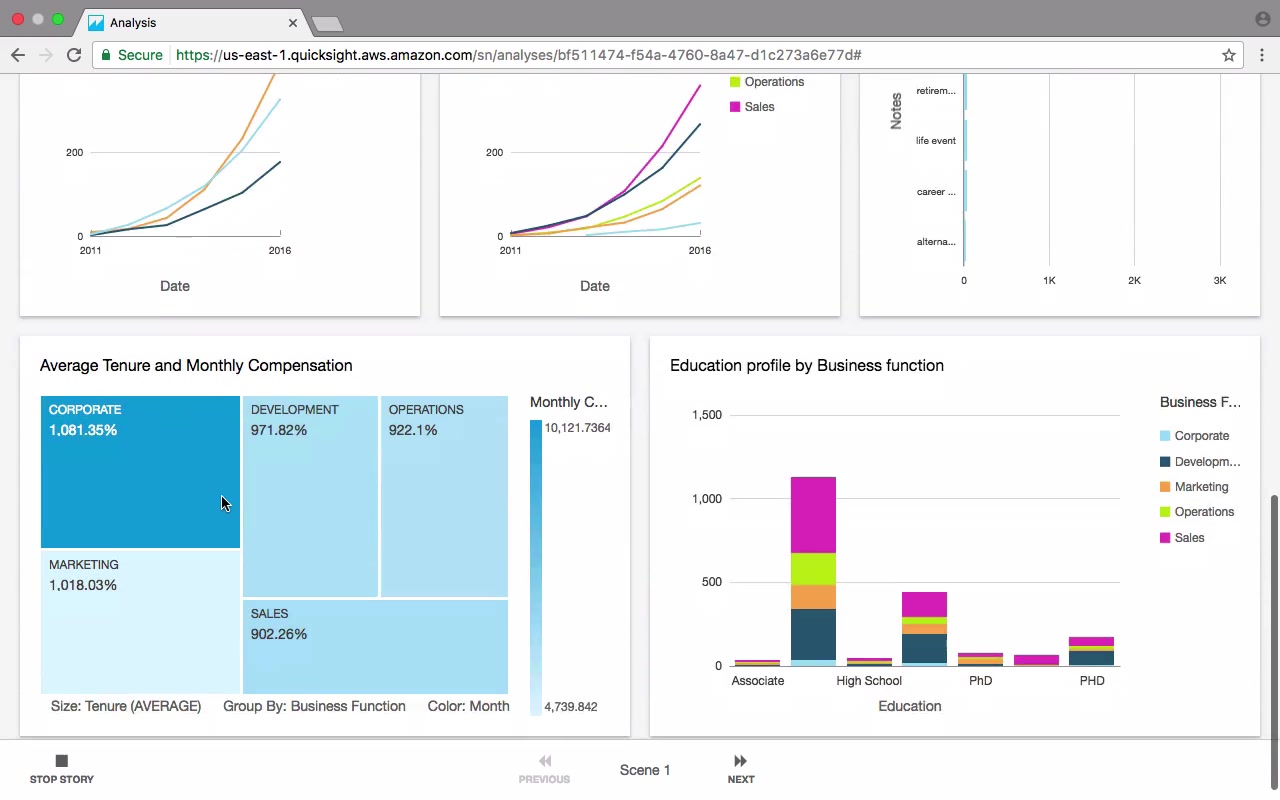Click the 'life event' Notes row label
This screenshot has width=1280, height=800.
pyautogui.click(x=936, y=141)
